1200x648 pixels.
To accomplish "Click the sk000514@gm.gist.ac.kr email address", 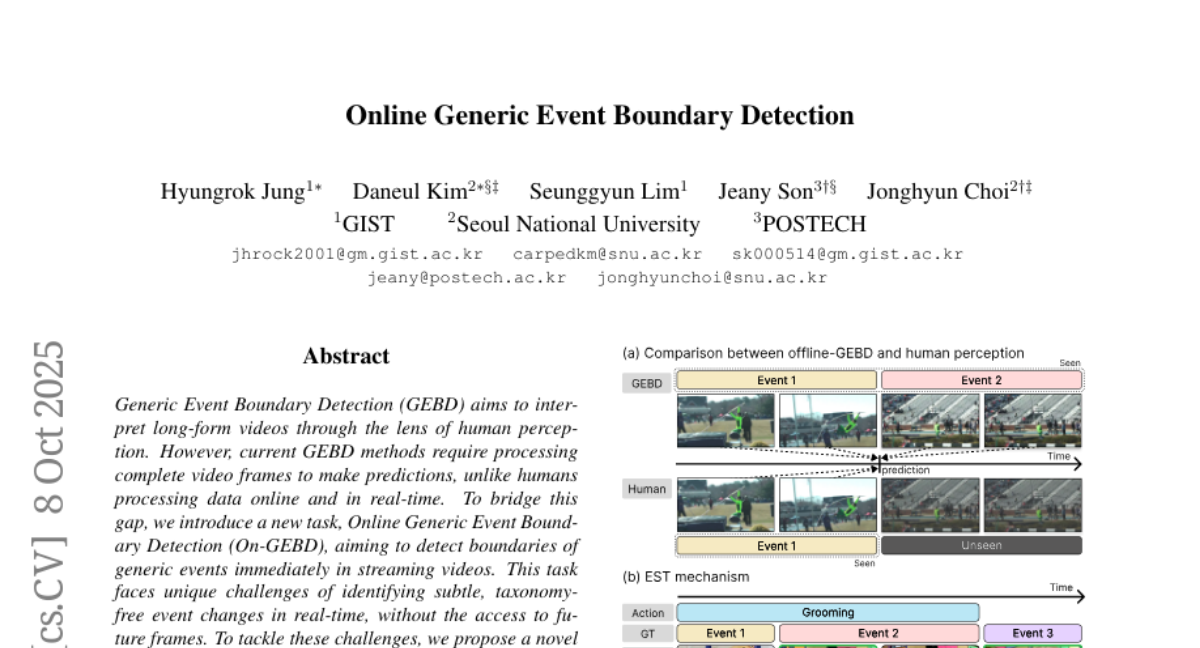I will tap(847, 254).
